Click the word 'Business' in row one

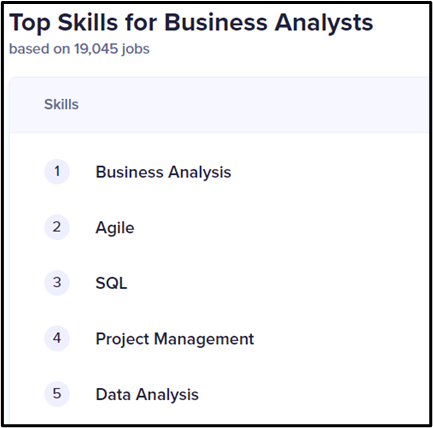coord(130,172)
